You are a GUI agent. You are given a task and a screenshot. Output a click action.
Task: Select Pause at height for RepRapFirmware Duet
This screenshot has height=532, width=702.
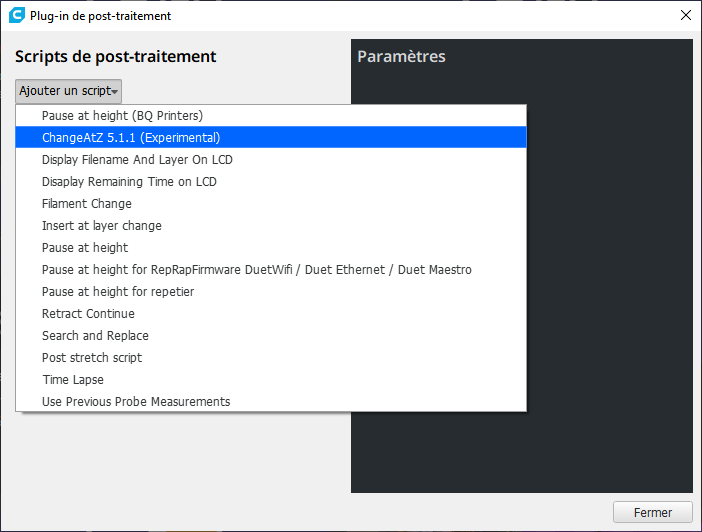[x=256, y=270]
